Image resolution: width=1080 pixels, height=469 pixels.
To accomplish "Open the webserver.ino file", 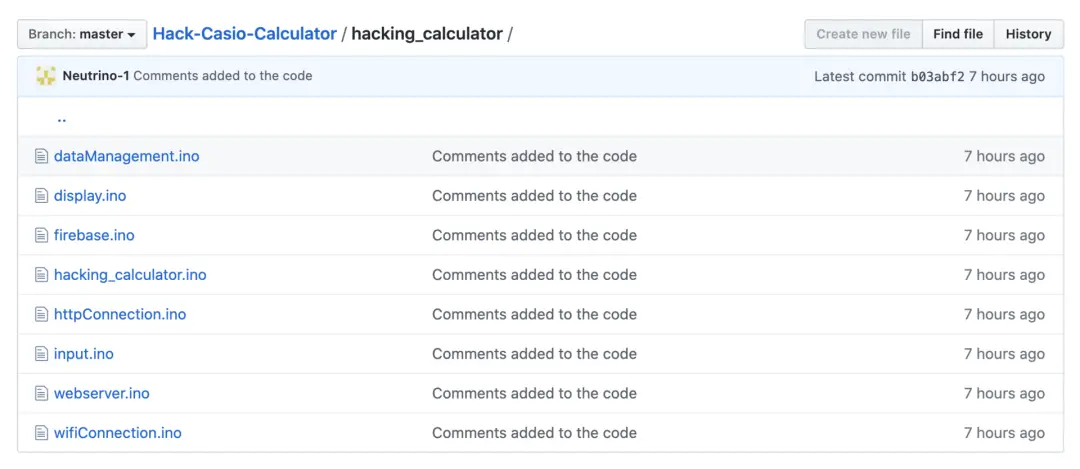I will coord(101,394).
